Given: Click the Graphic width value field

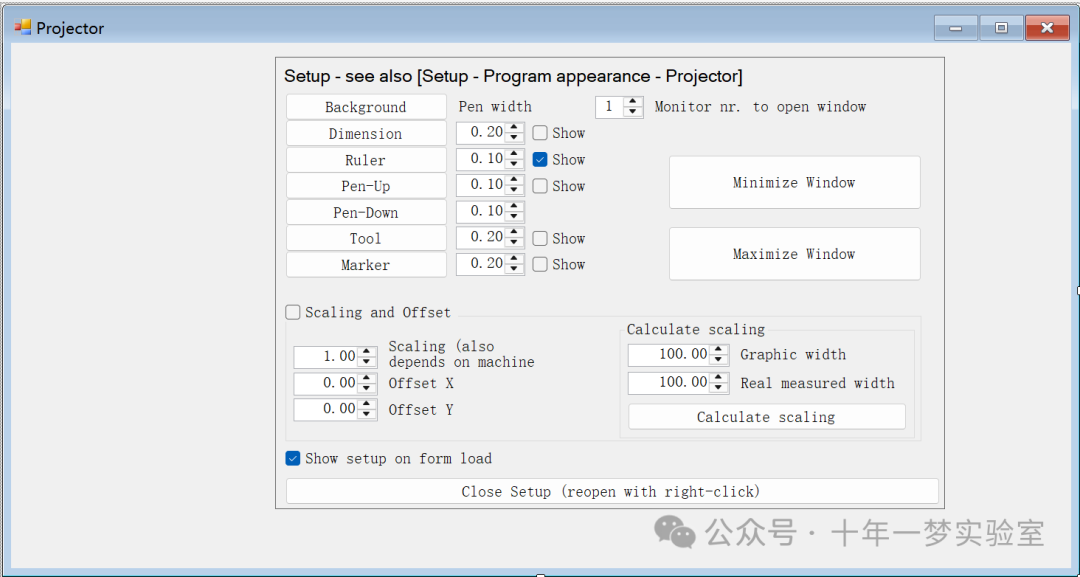Looking at the screenshot, I should (669, 355).
